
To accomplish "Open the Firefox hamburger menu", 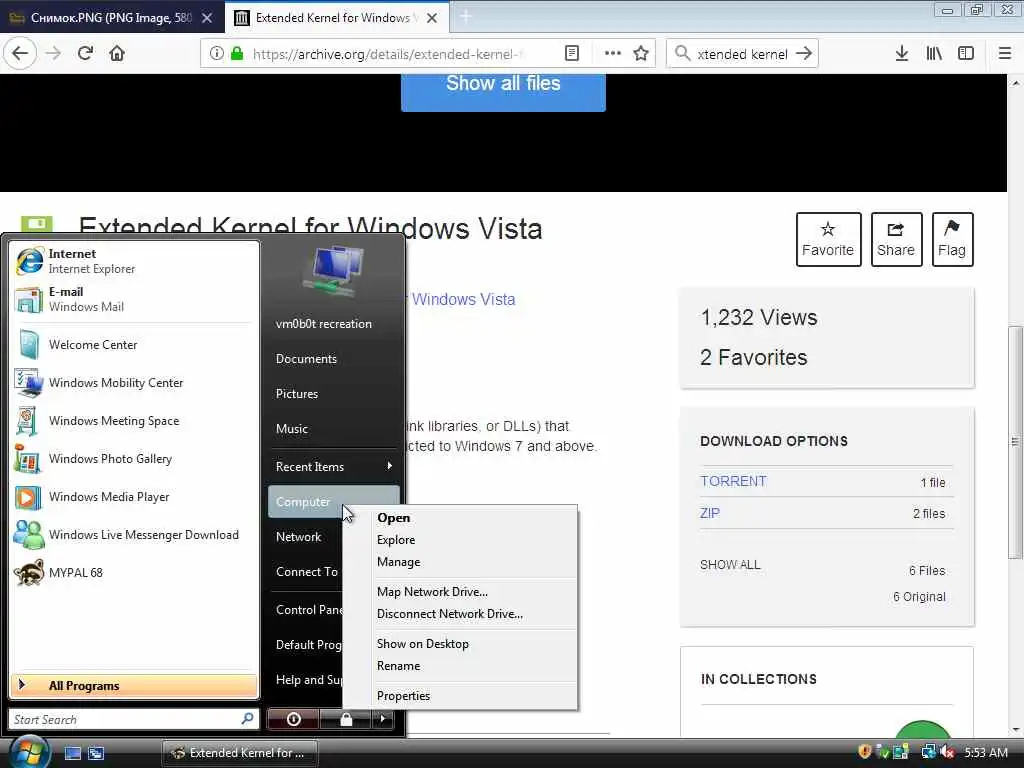I will pyautogui.click(x=1005, y=54).
